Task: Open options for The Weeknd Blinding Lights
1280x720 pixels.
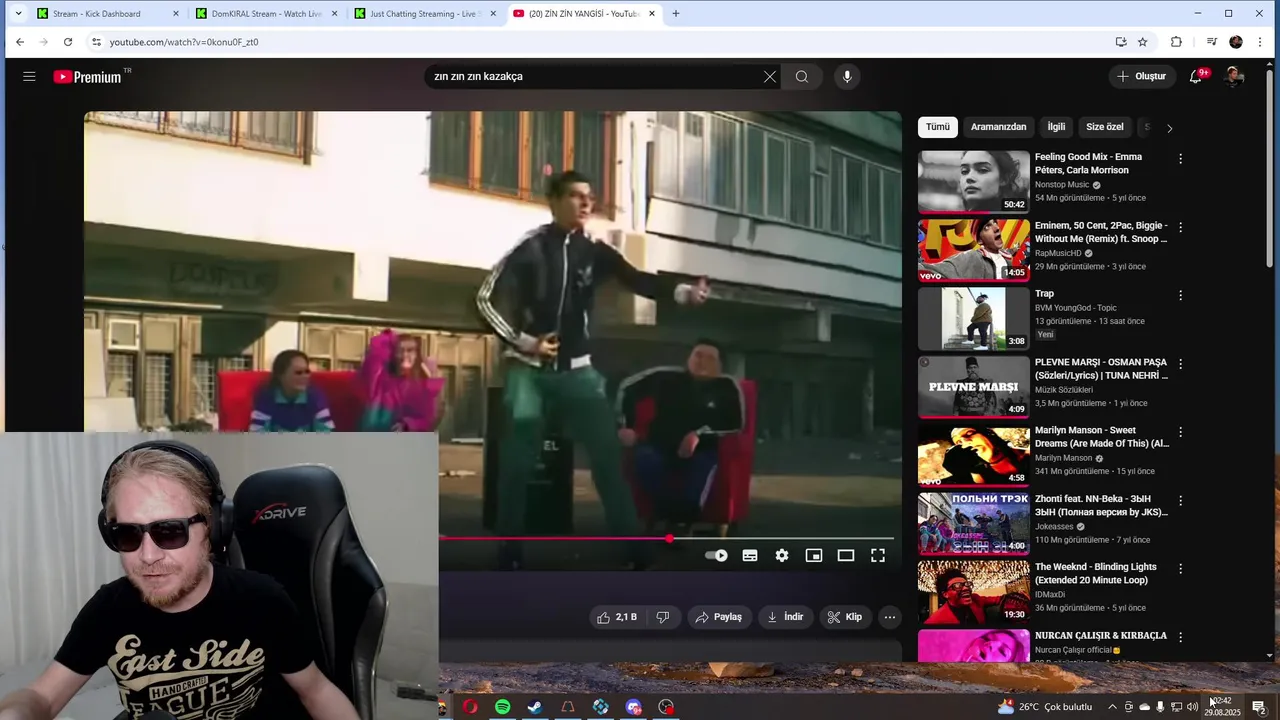Action: (x=1180, y=569)
